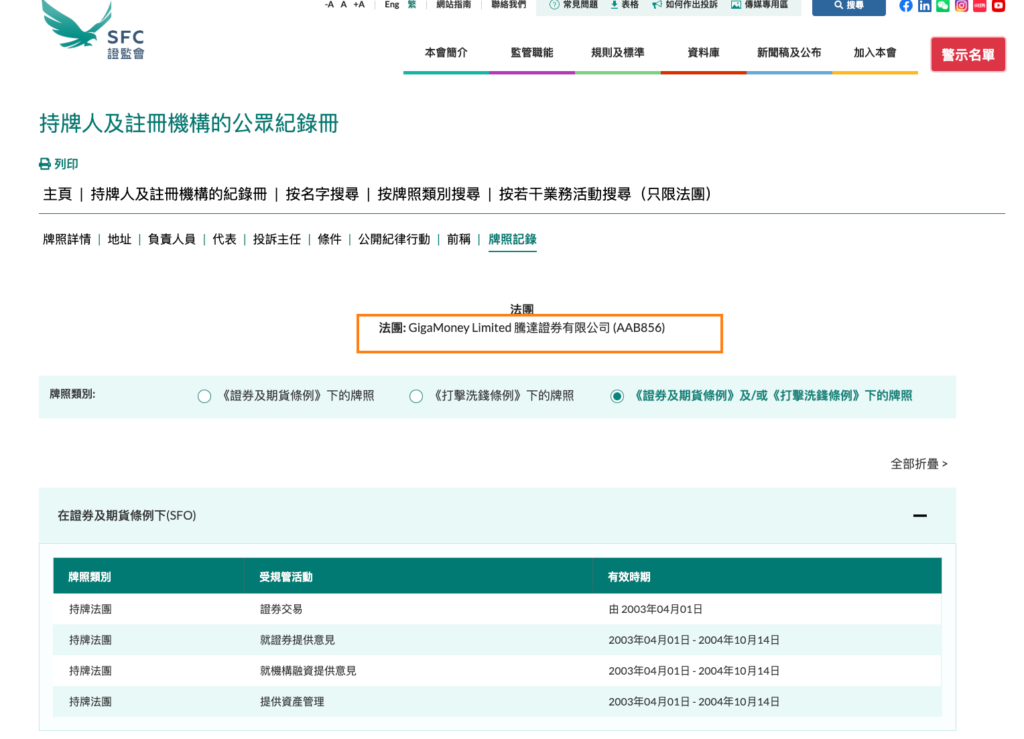Open the 新聞稿及公布 menu

pyautogui.click(x=789, y=53)
